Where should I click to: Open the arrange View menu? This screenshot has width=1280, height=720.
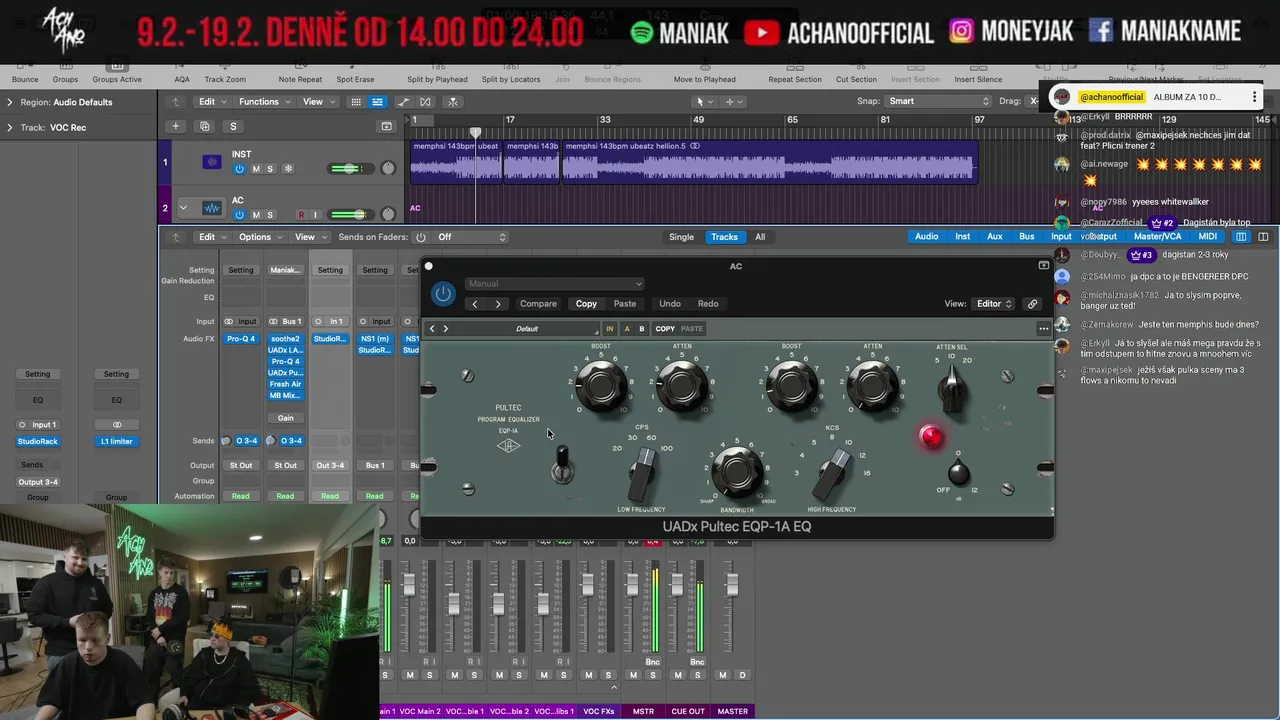(318, 102)
